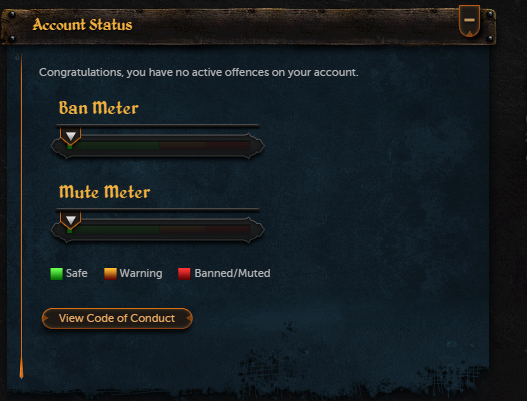This screenshot has height=401, width=527.
Task: Click the orange Warning legend swatch
Action: [110, 274]
